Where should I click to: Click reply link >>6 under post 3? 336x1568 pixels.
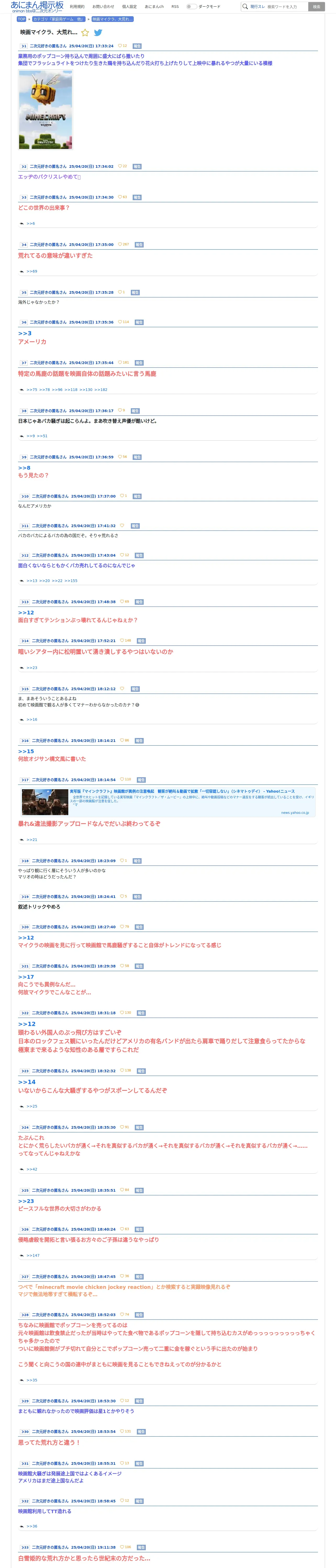[x=31, y=224]
